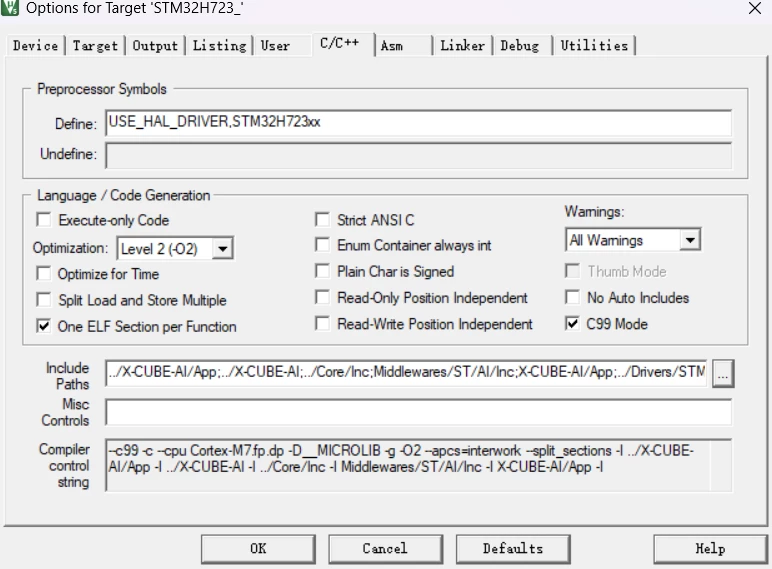Open the Optimization level dropdown
Screen dimensions: 772x569
[x=223, y=249]
